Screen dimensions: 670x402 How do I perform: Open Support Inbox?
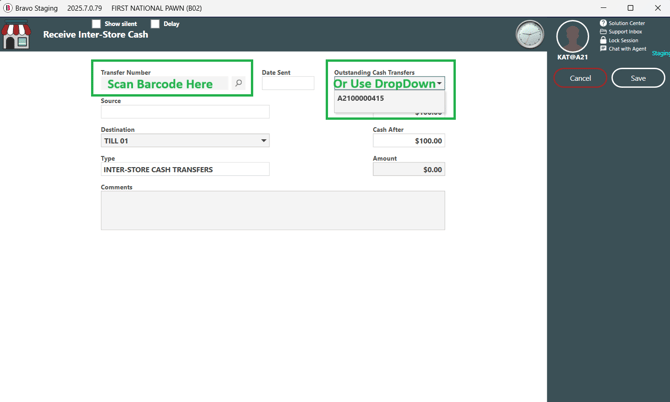tap(621, 32)
